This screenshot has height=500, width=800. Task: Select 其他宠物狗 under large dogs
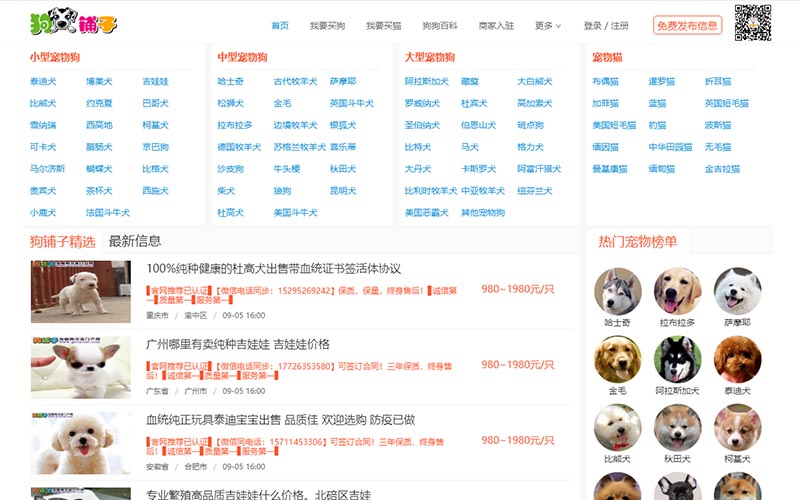pos(483,212)
